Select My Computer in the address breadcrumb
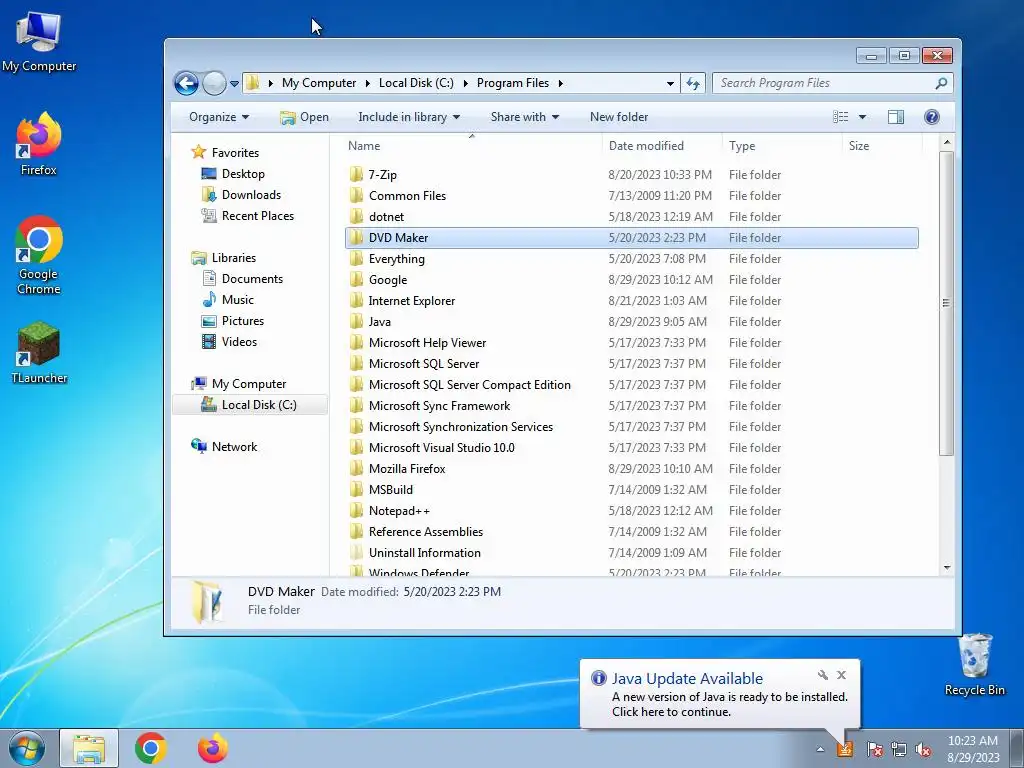This screenshot has height=768, width=1024. tap(319, 83)
